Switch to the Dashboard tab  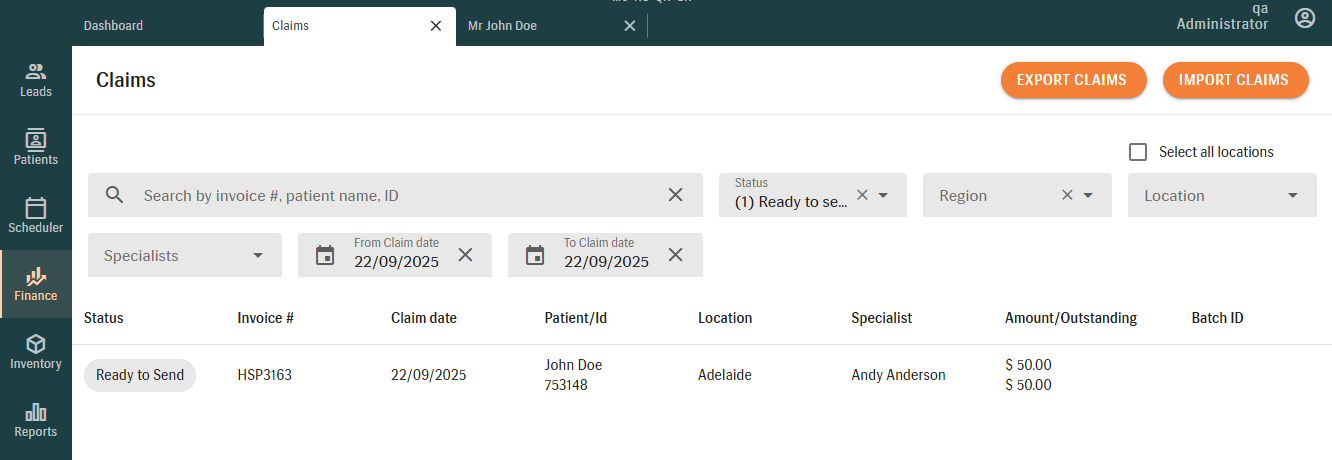113,26
